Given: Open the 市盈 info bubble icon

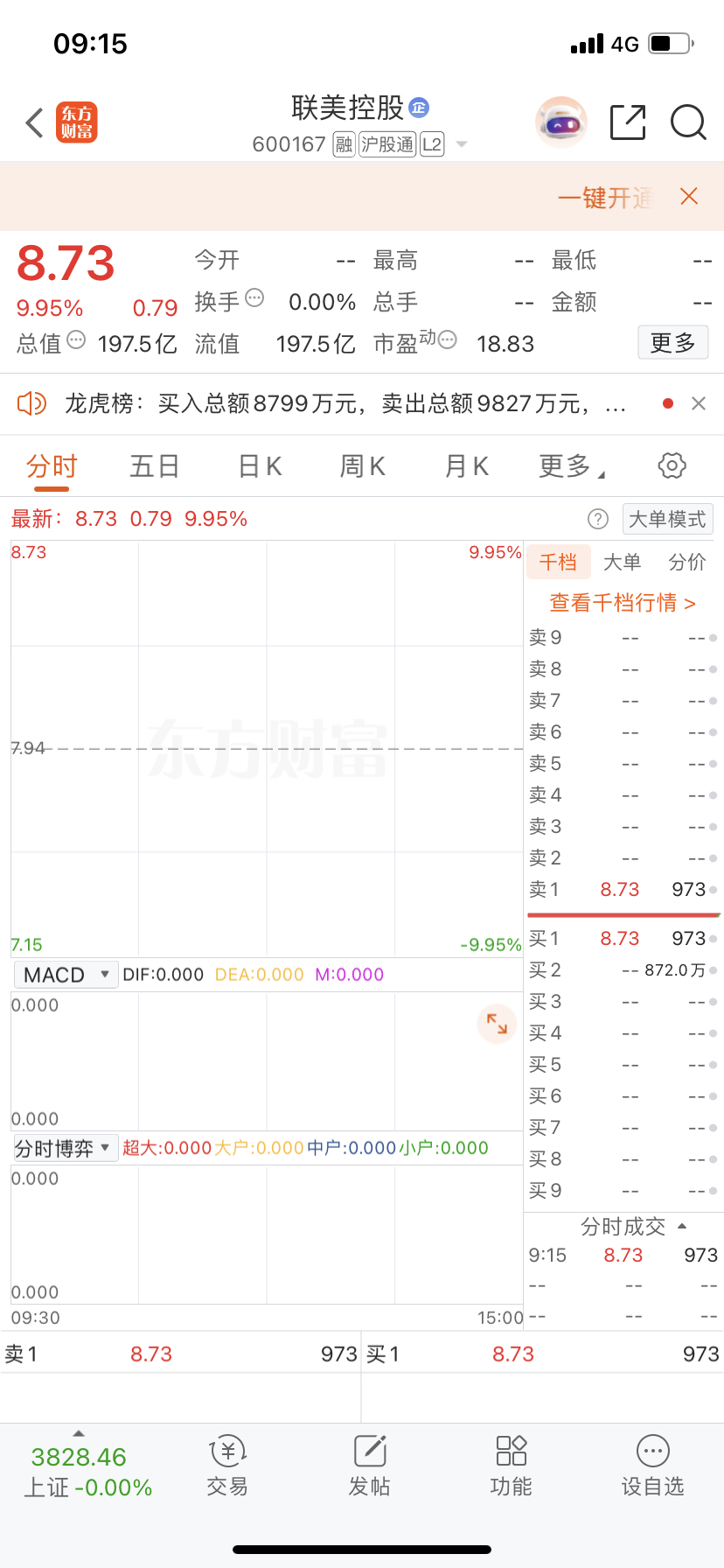Looking at the screenshot, I should [x=447, y=339].
